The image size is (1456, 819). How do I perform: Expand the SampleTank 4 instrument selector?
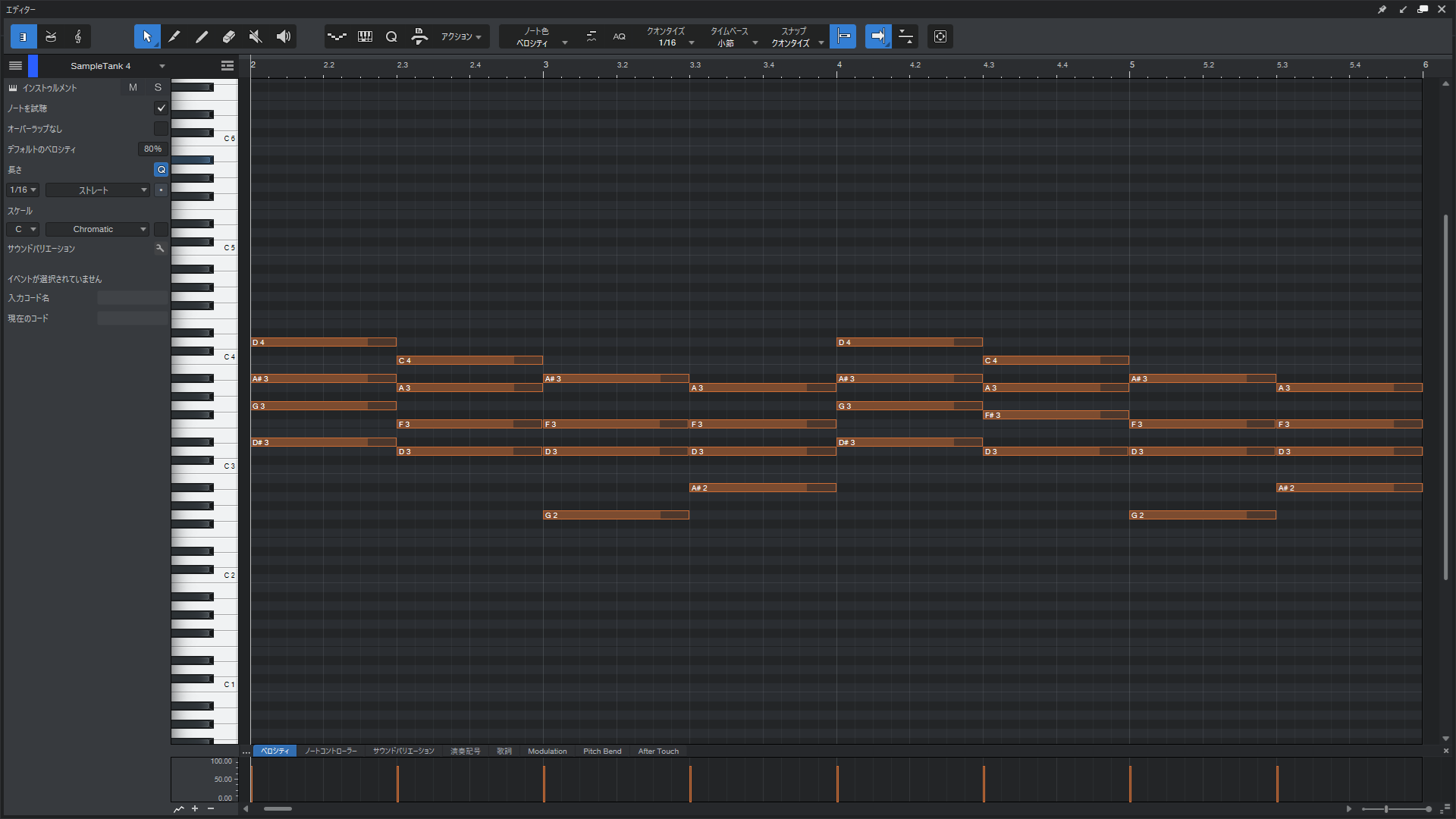point(162,66)
